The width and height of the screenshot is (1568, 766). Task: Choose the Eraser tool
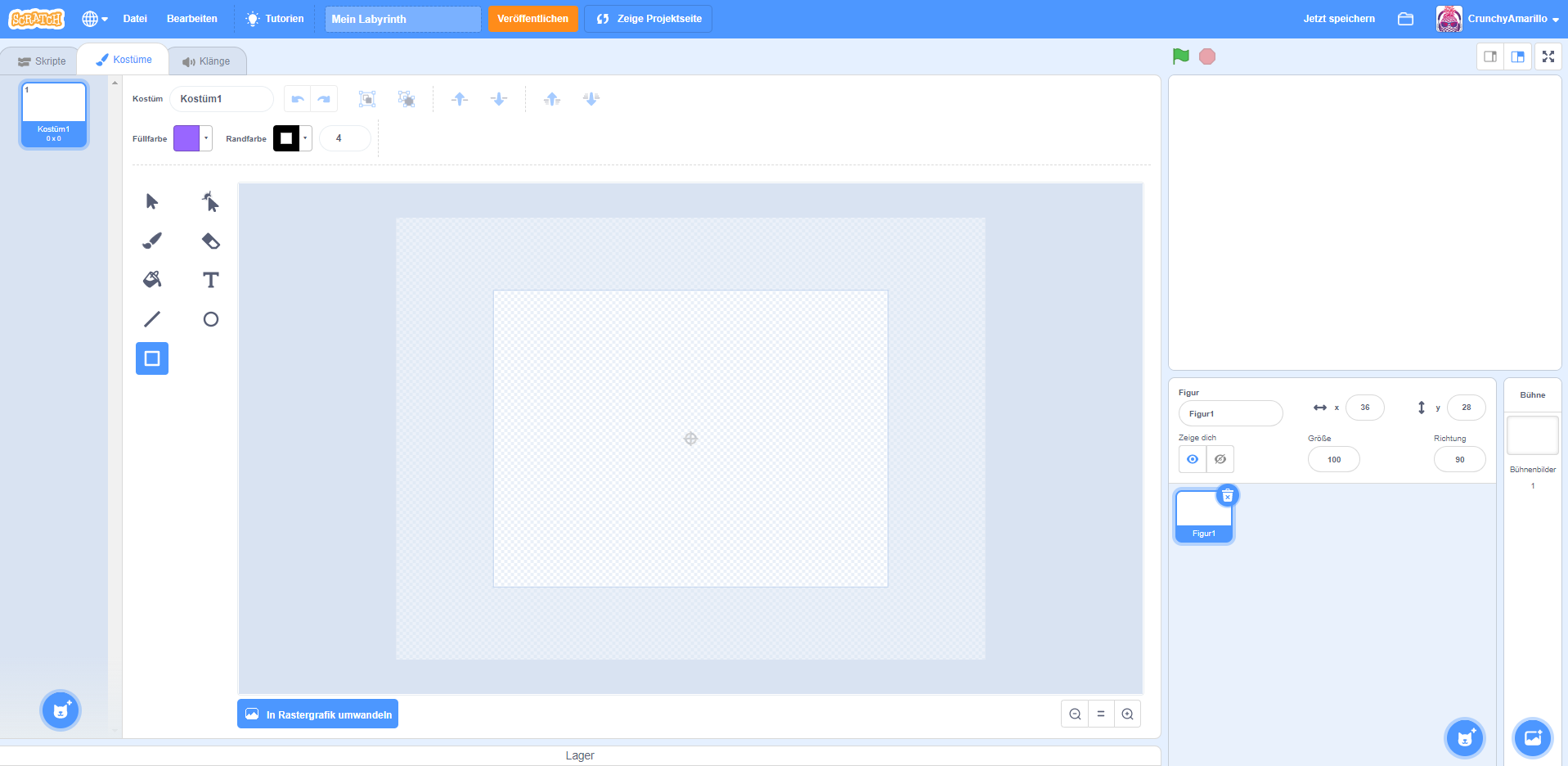(211, 241)
